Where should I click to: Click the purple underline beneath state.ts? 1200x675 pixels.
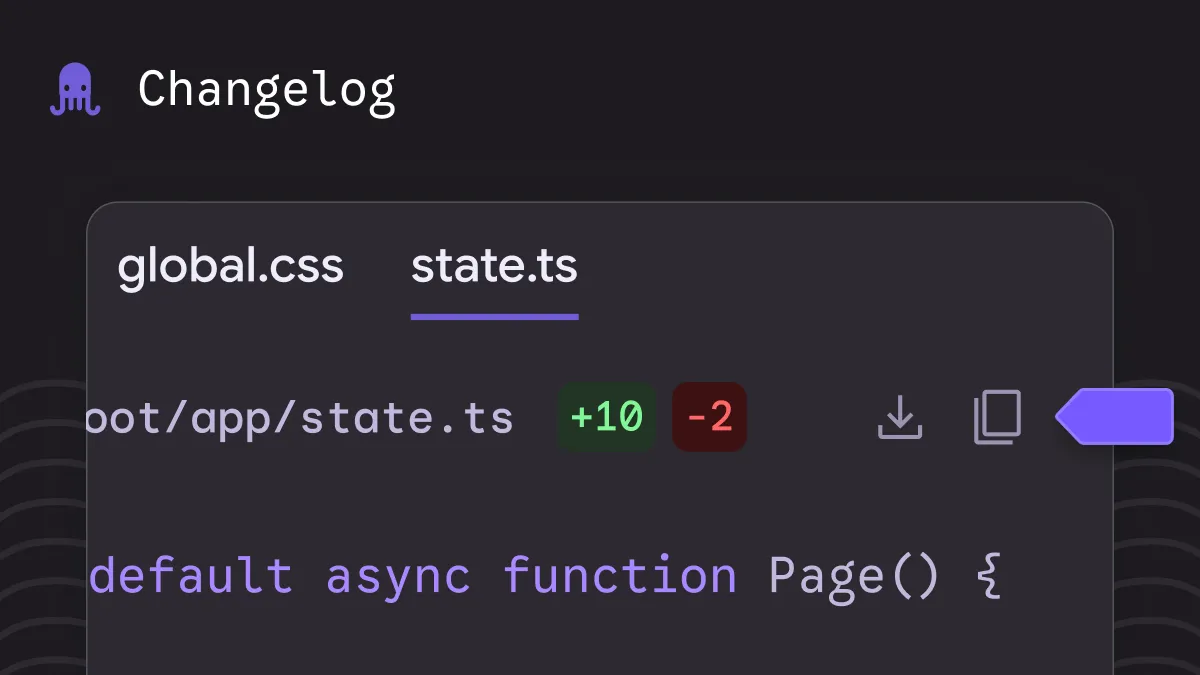(x=494, y=317)
